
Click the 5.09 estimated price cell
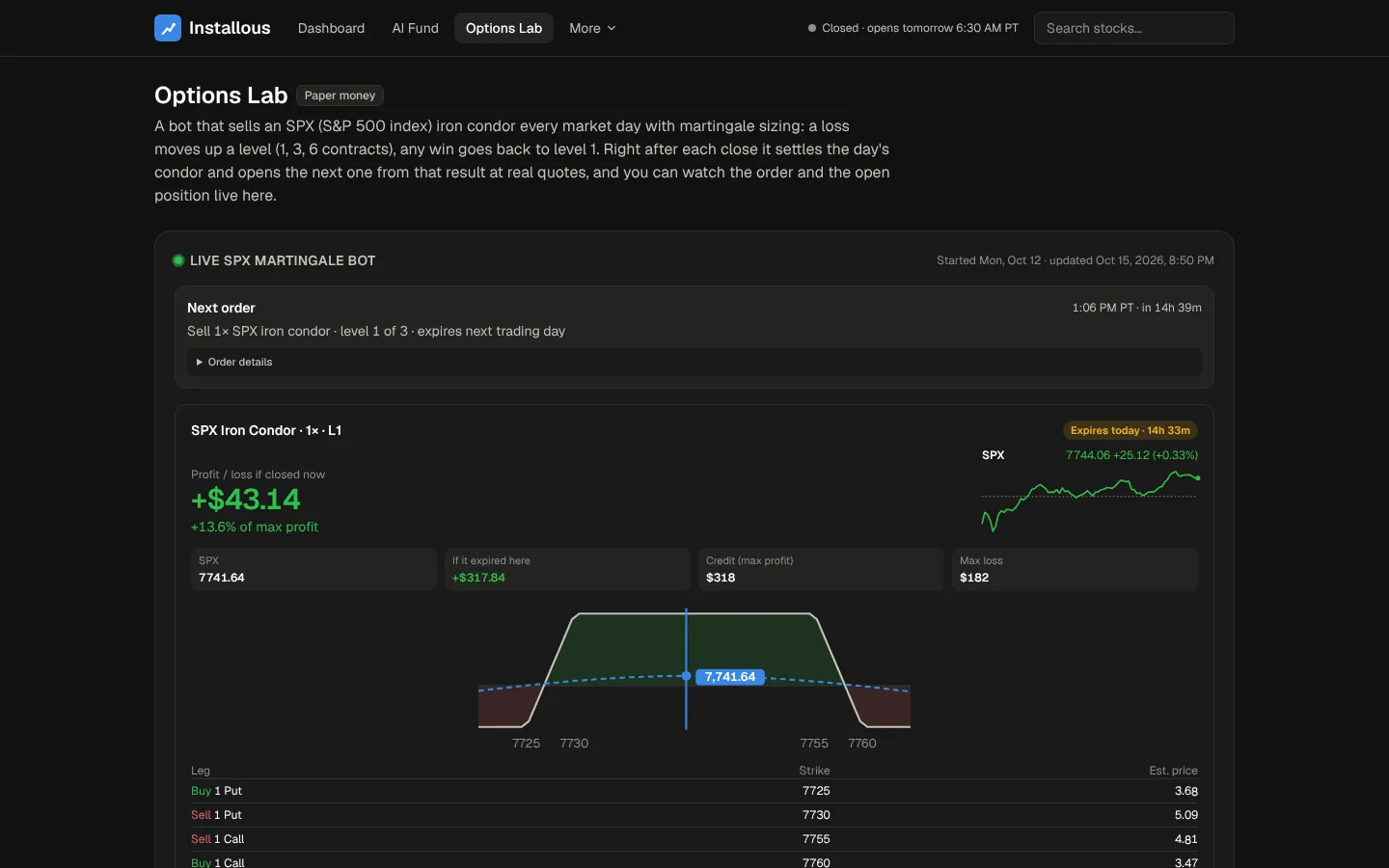[x=1186, y=815]
